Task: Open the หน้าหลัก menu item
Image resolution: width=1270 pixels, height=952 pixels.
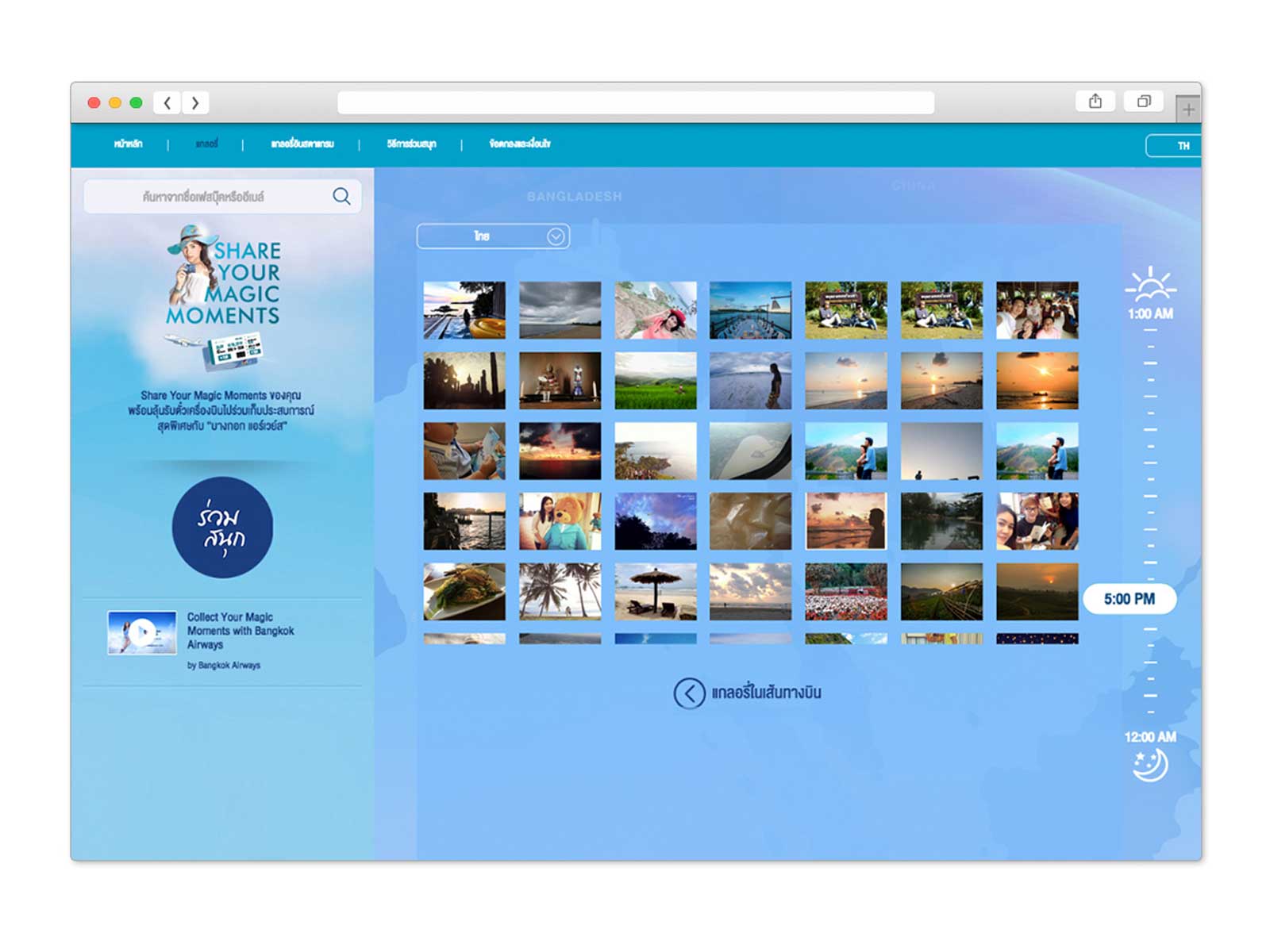Action: pos(129,144)
